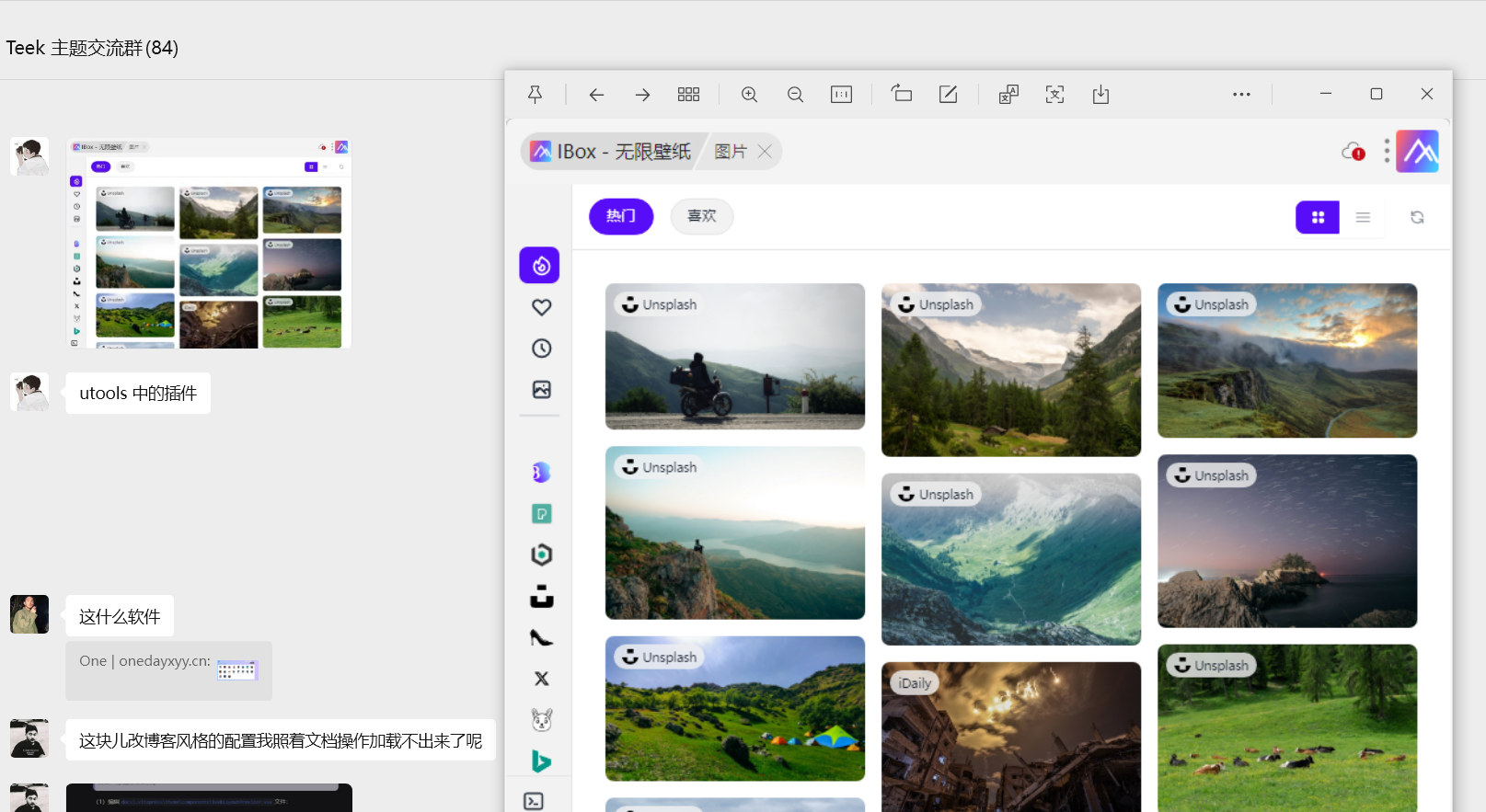Go to the next image arrow
This screenshot has width=1486, height=812.
[642, 95]
